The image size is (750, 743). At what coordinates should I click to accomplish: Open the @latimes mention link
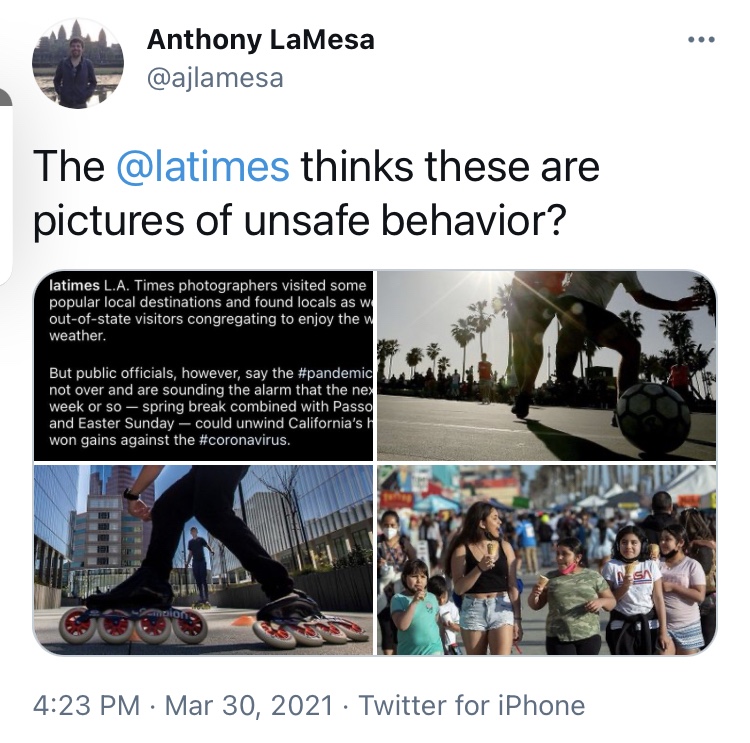tap(203, 167)
